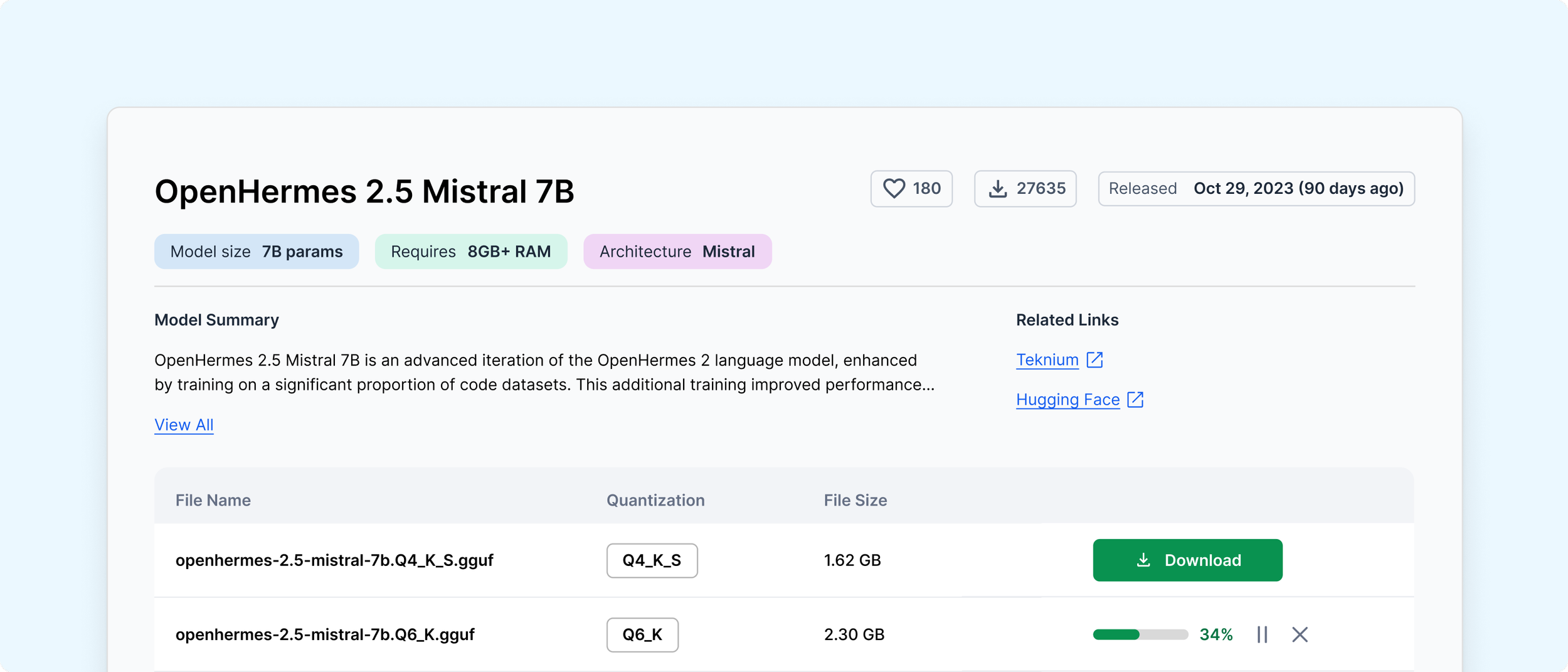Click the heart icon to like the model

point(894,188)
